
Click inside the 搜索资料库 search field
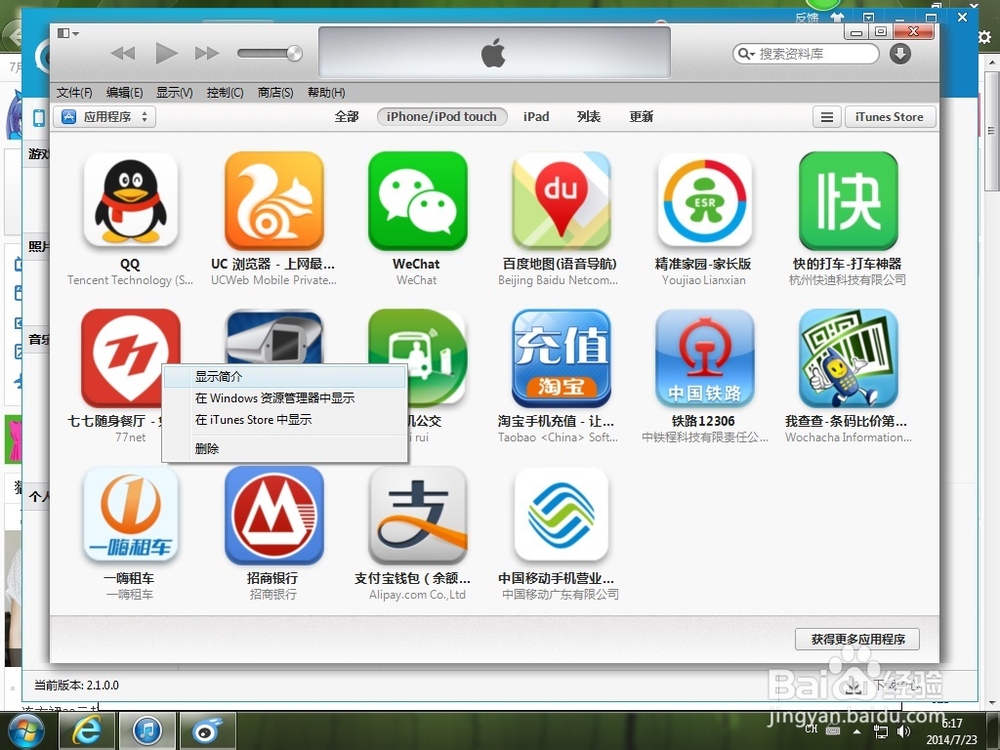810,53
